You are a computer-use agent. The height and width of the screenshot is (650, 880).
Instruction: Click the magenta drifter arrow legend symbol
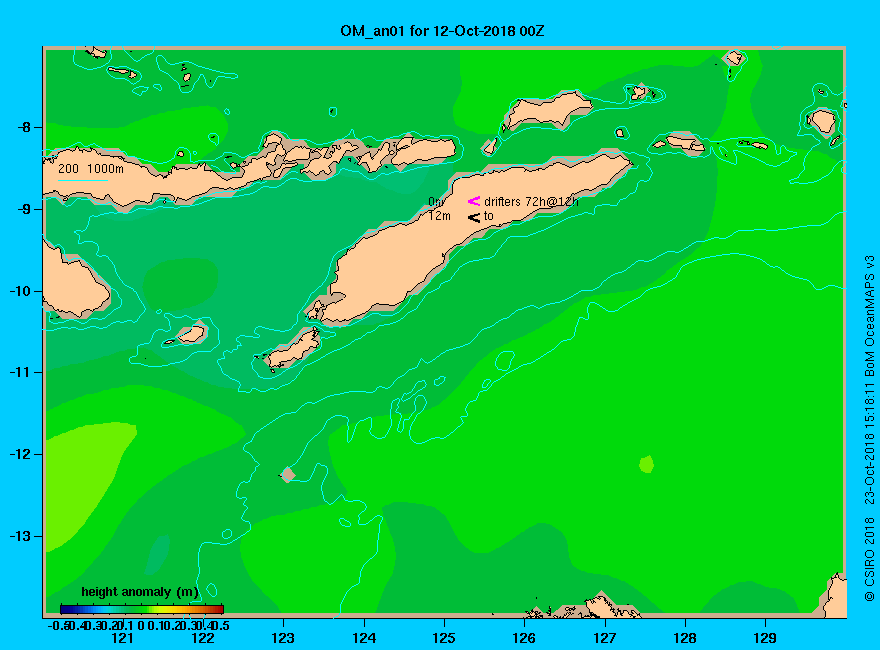[474, 201]
